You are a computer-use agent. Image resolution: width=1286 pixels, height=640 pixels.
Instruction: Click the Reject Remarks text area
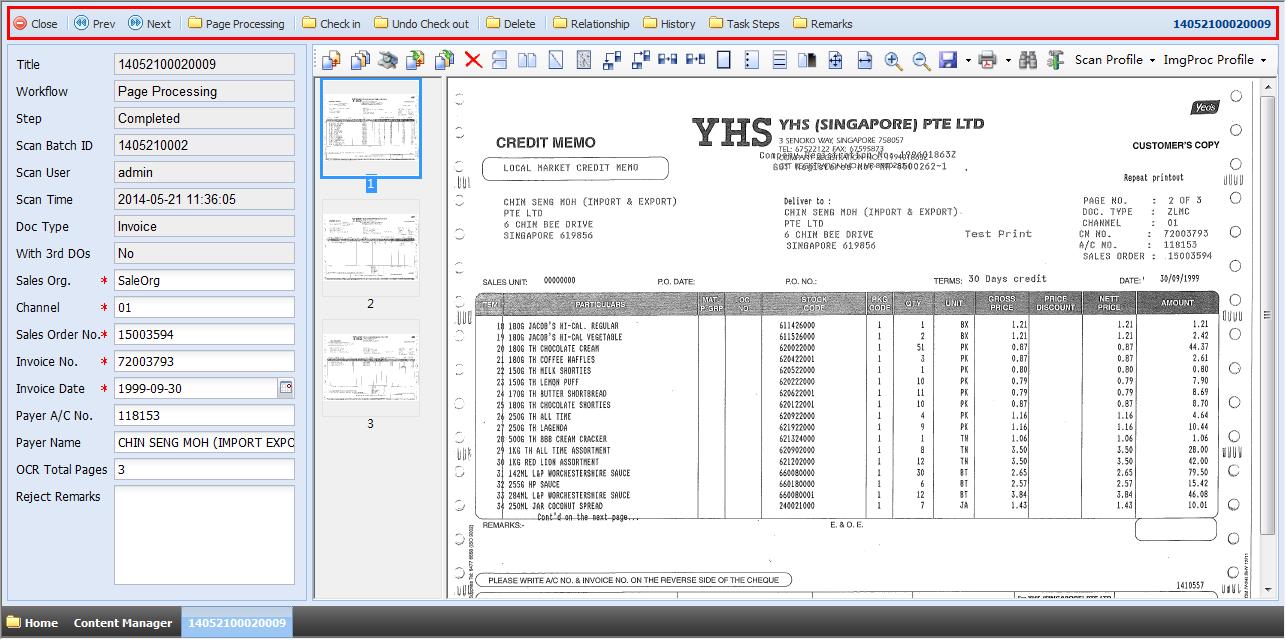tap(204, 534)
